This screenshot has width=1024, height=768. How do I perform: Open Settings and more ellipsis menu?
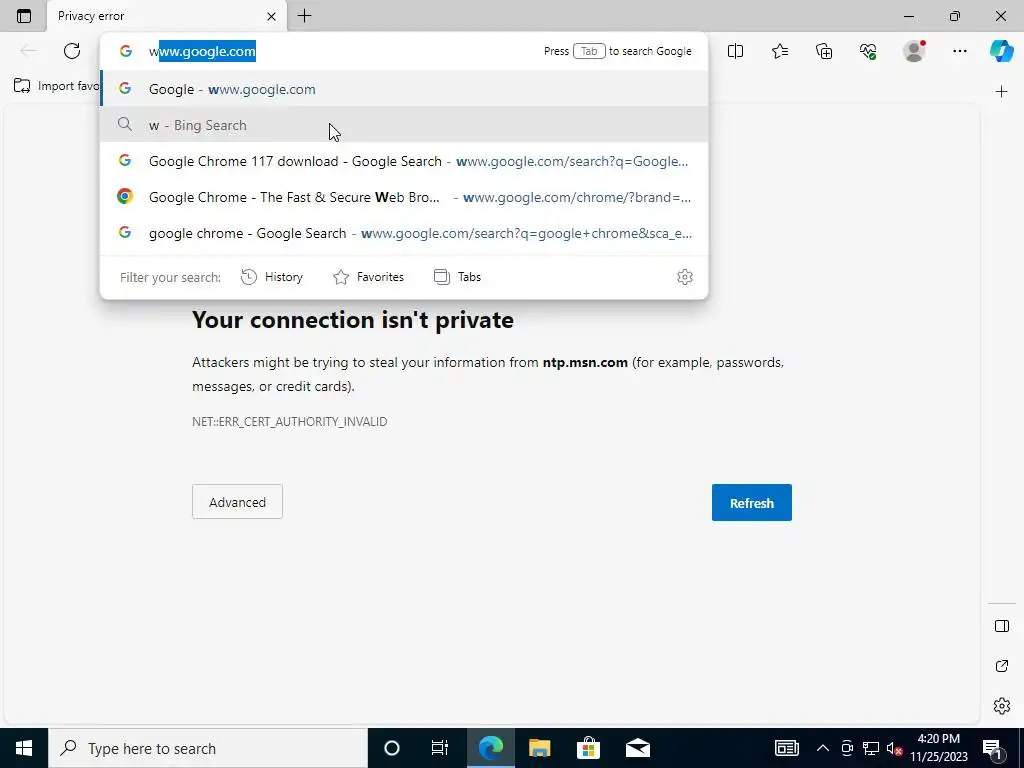[959, 51]
